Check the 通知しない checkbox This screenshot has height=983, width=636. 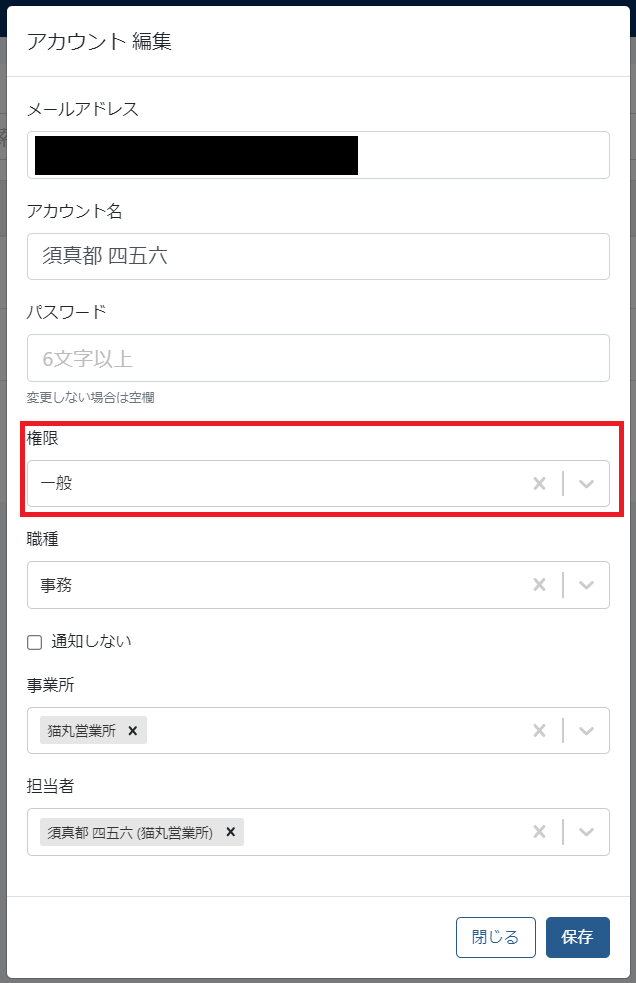coord(33,641)
